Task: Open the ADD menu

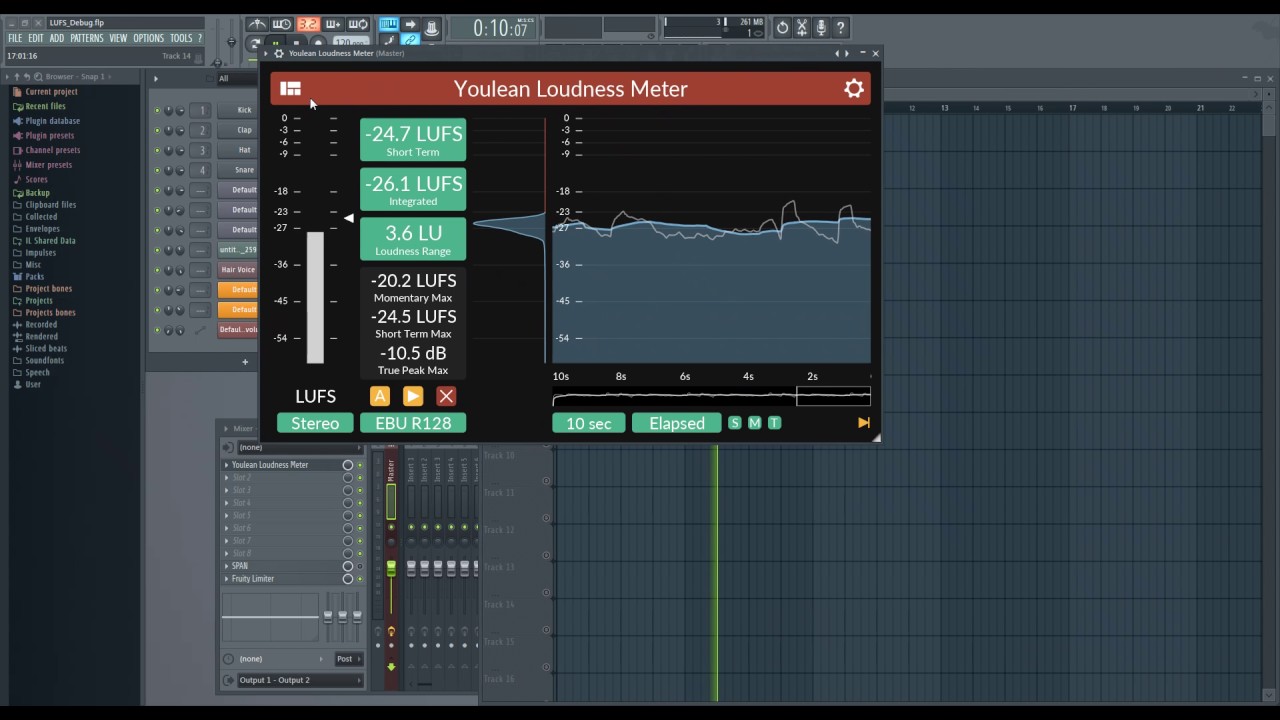Action: point(57,38)
